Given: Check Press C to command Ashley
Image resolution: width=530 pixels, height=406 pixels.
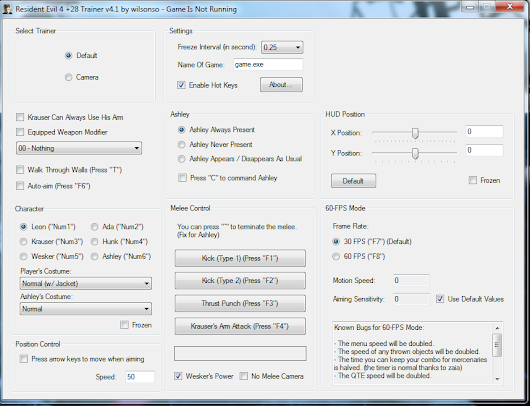Looking at the screenshot, I should (x=183, y=178).
